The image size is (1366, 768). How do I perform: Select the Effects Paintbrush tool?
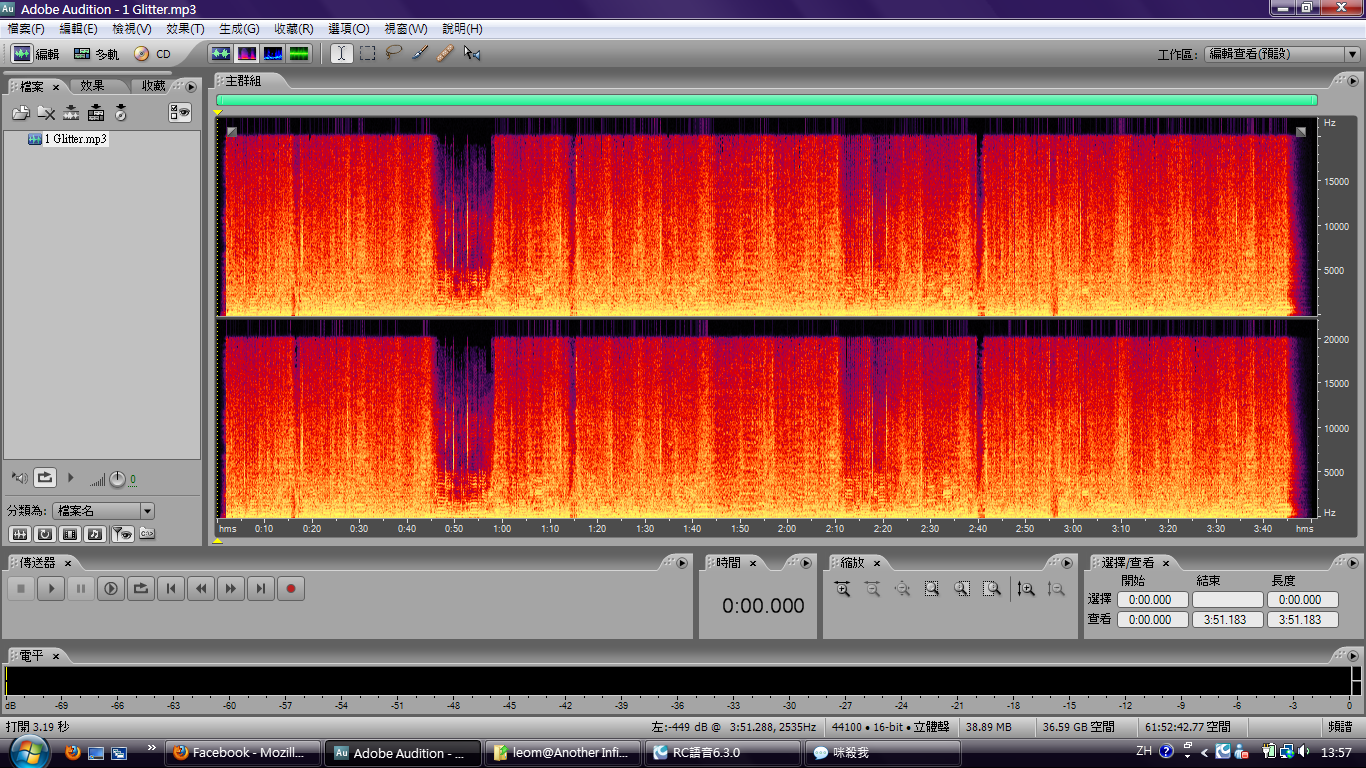[x=420, y=53]
